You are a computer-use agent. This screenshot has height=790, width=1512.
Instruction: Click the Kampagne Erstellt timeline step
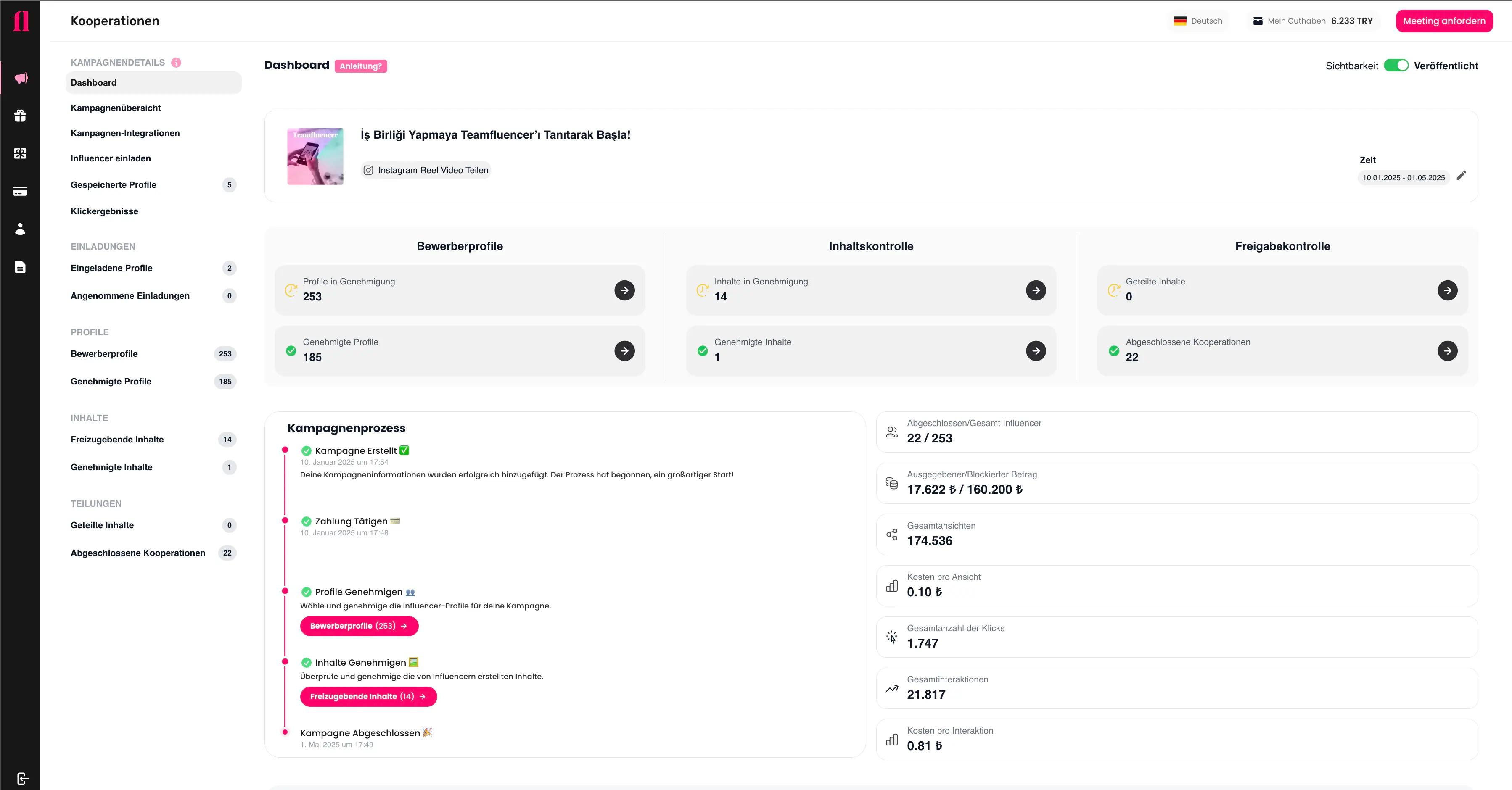coord(356,450)
